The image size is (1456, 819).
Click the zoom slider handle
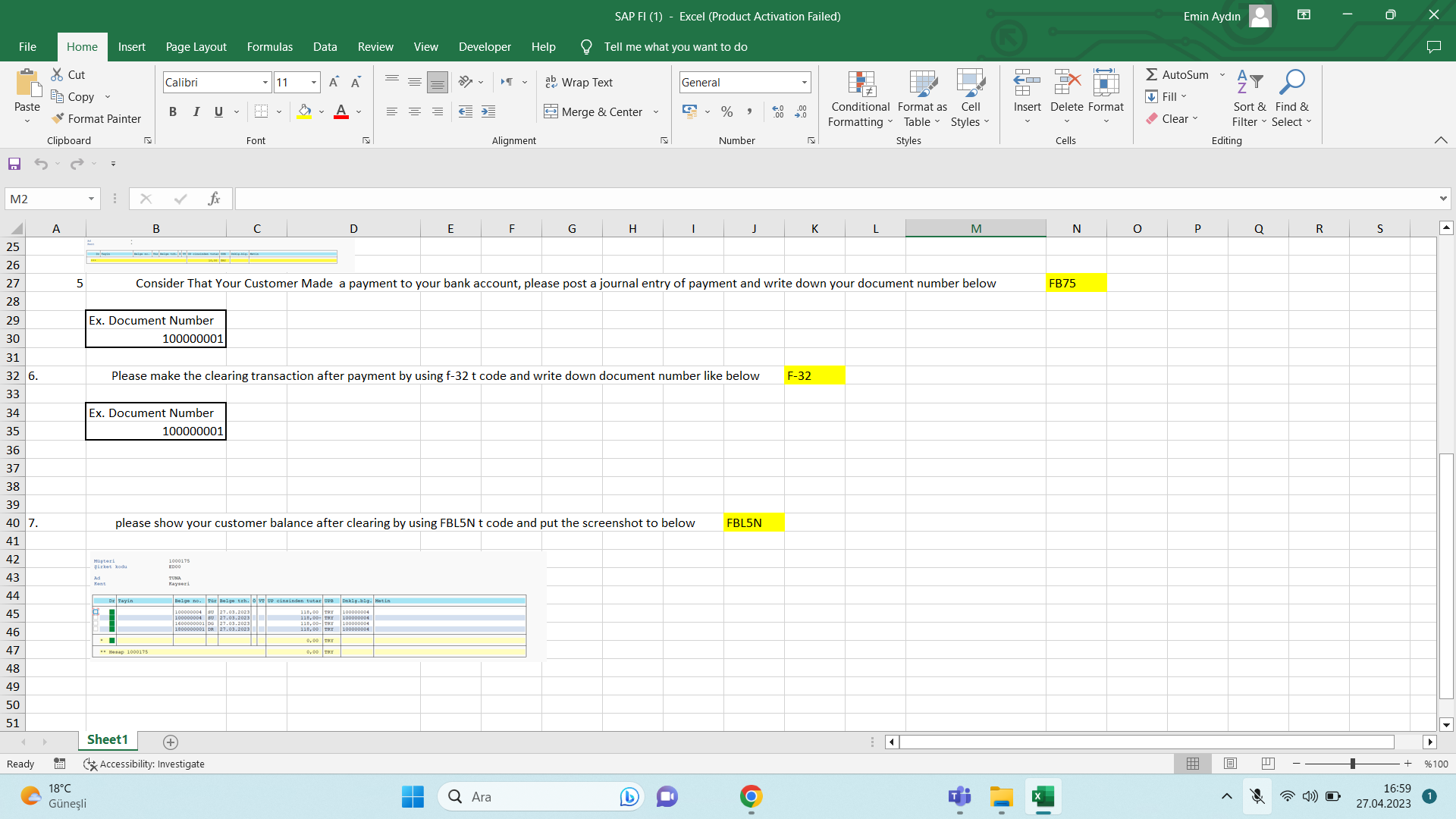click(x=1352, y=764)
